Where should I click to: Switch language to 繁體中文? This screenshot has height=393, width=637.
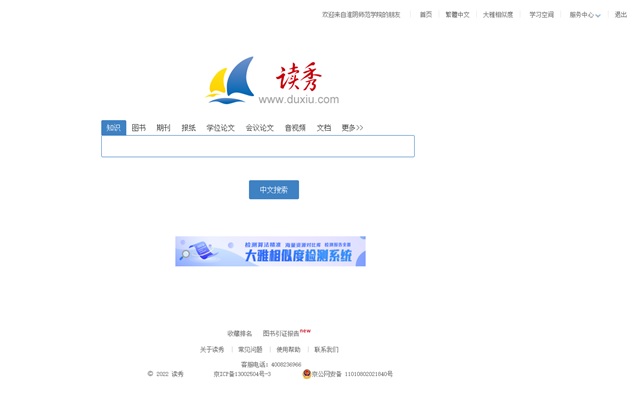(x=457, y=15)
